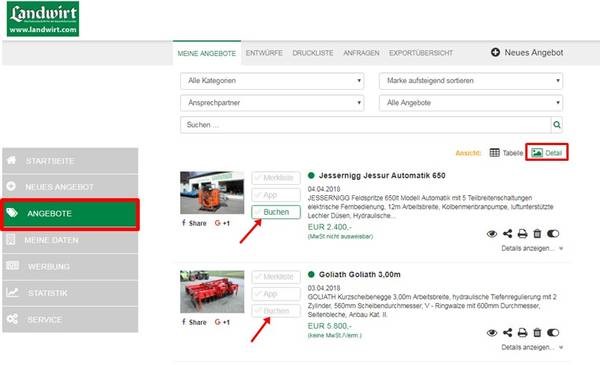This screenshot has width=600, height=365.
Task: Expand Details anzeigen for Goliath offer
Action: (x=532, y=347)
